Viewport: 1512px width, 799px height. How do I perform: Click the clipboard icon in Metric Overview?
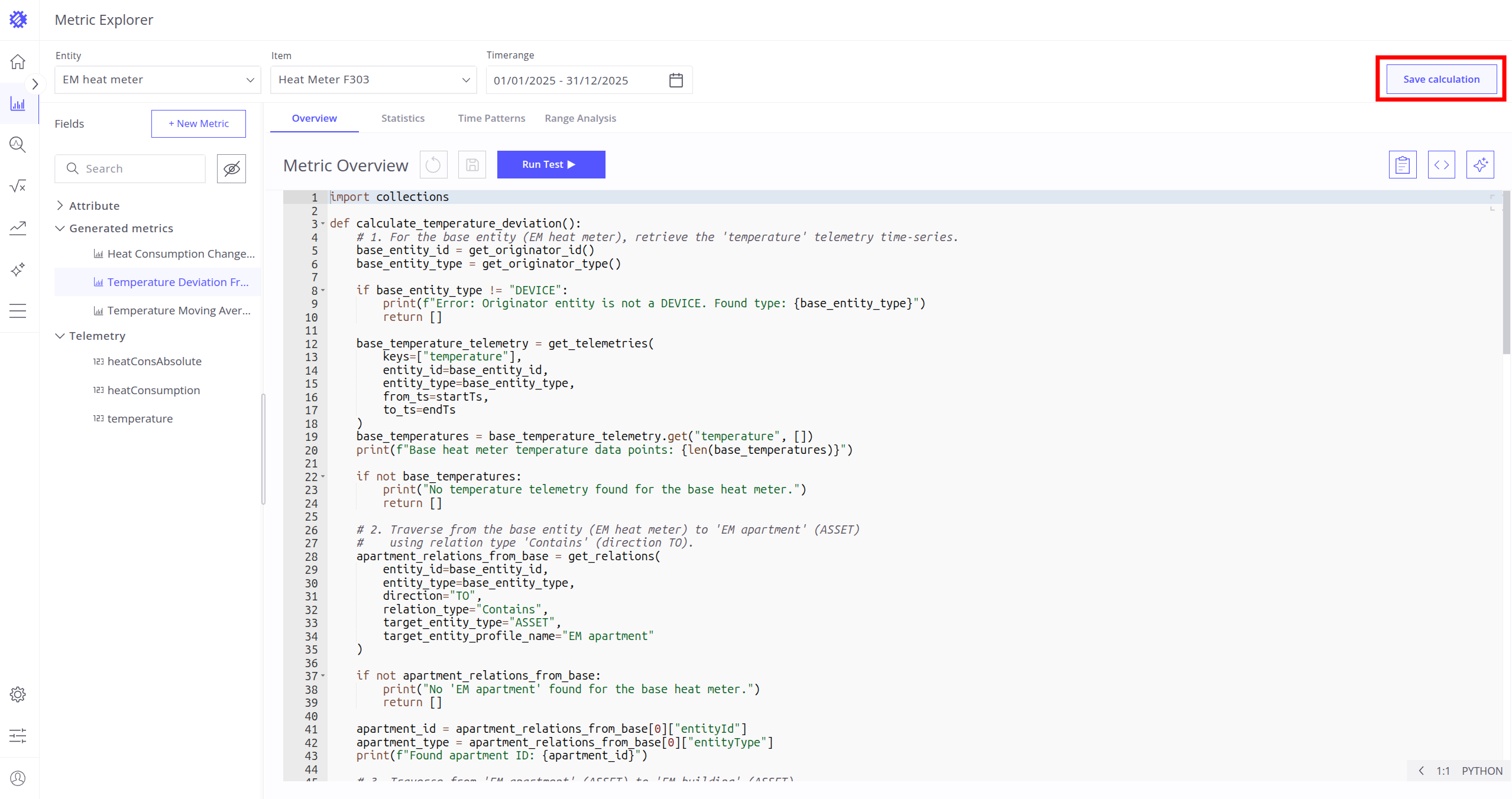1402,165
